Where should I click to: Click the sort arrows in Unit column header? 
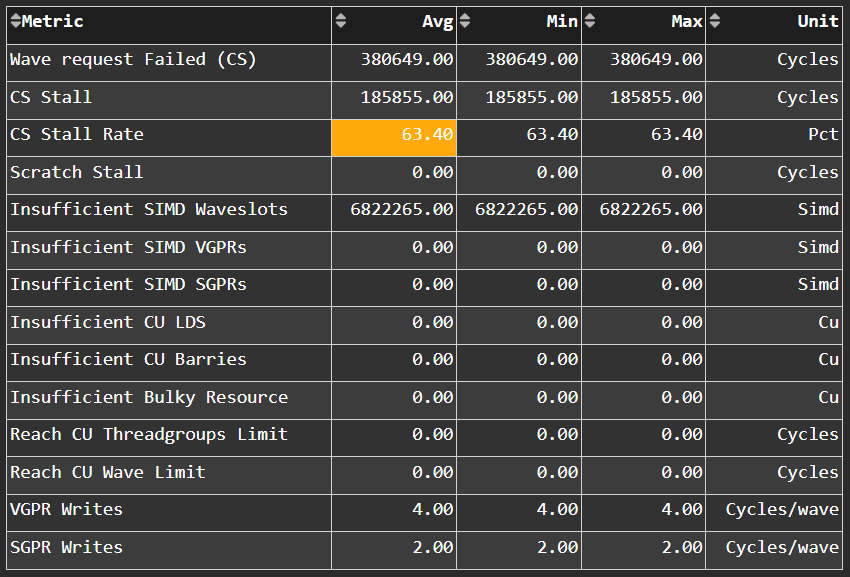pyautogui.click(x=714, y=22)
